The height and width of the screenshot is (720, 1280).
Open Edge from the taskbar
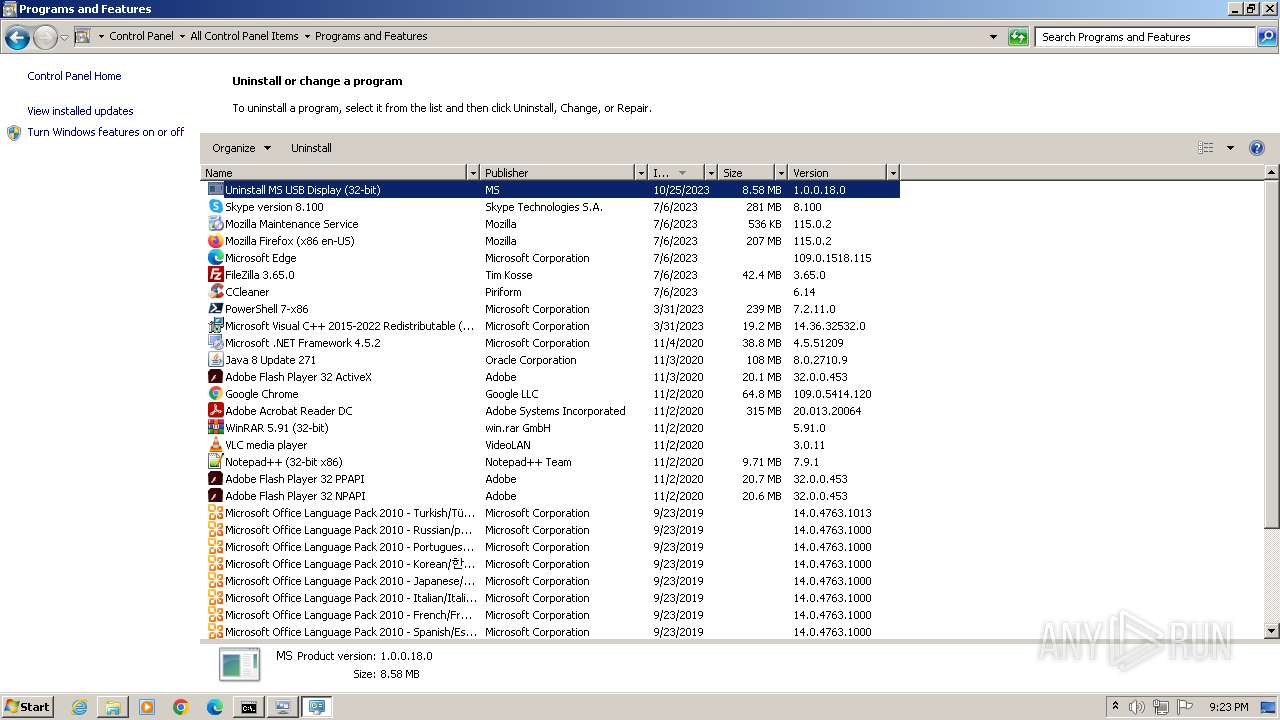(215, 707)
